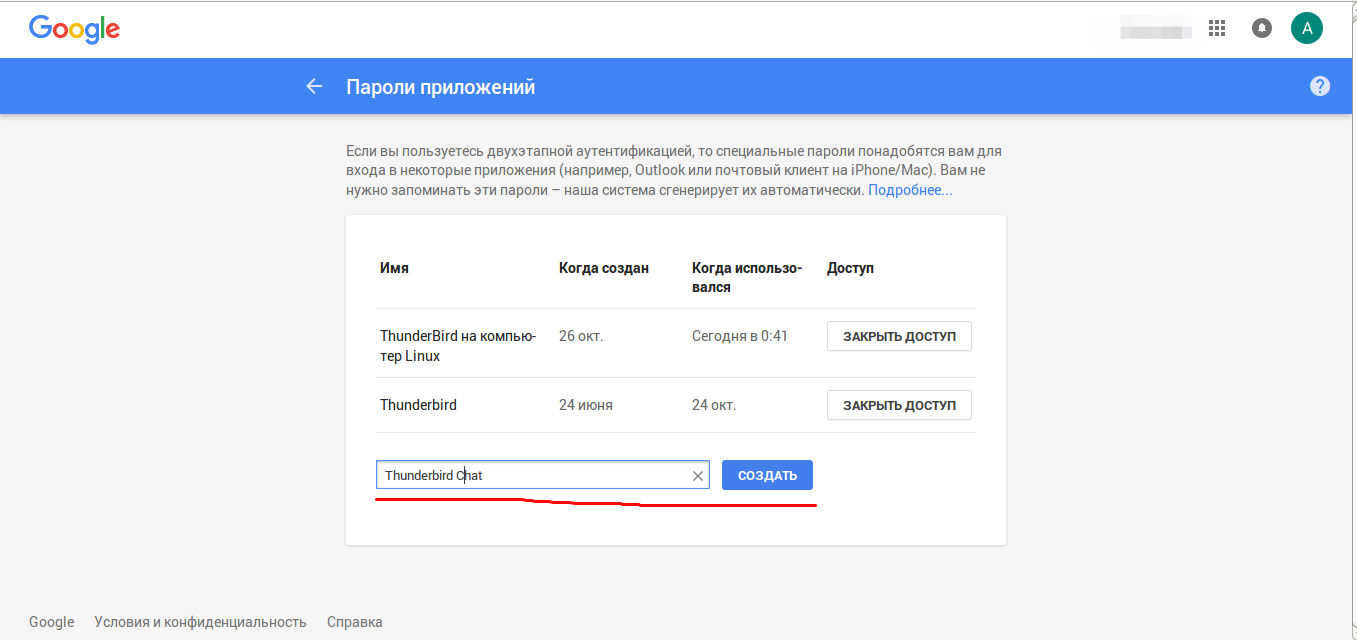Follow the "Подробнее..." link

[910, 190]
